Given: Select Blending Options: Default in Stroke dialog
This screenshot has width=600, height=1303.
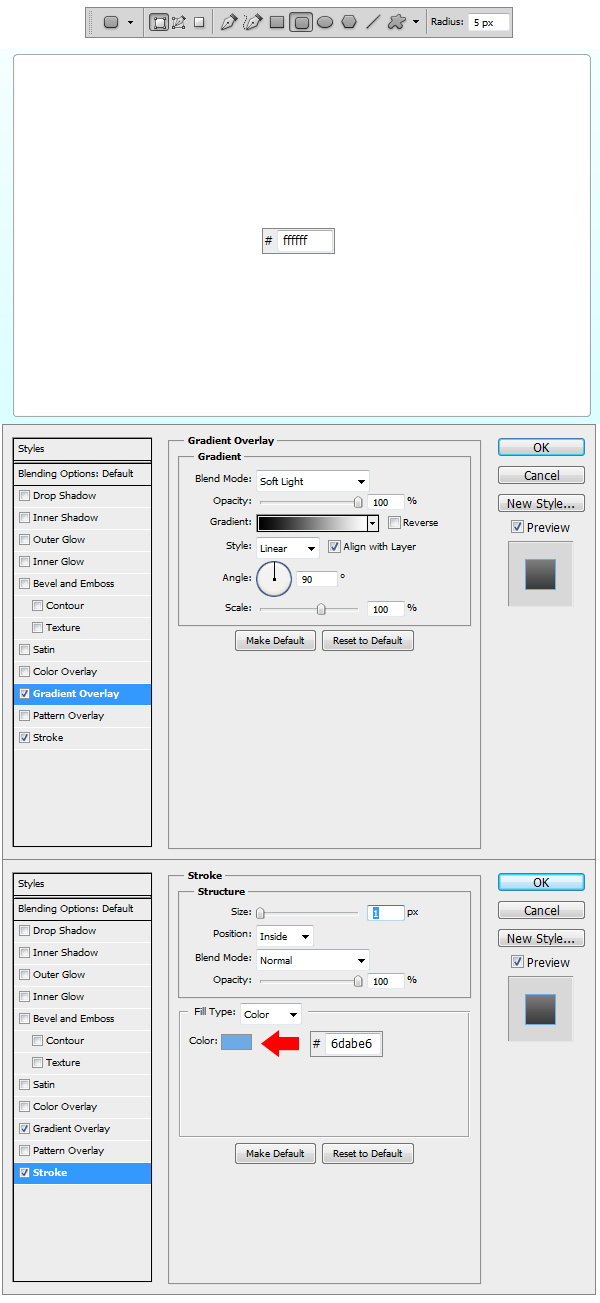Looking at the screenshot, I should [82, 909].
